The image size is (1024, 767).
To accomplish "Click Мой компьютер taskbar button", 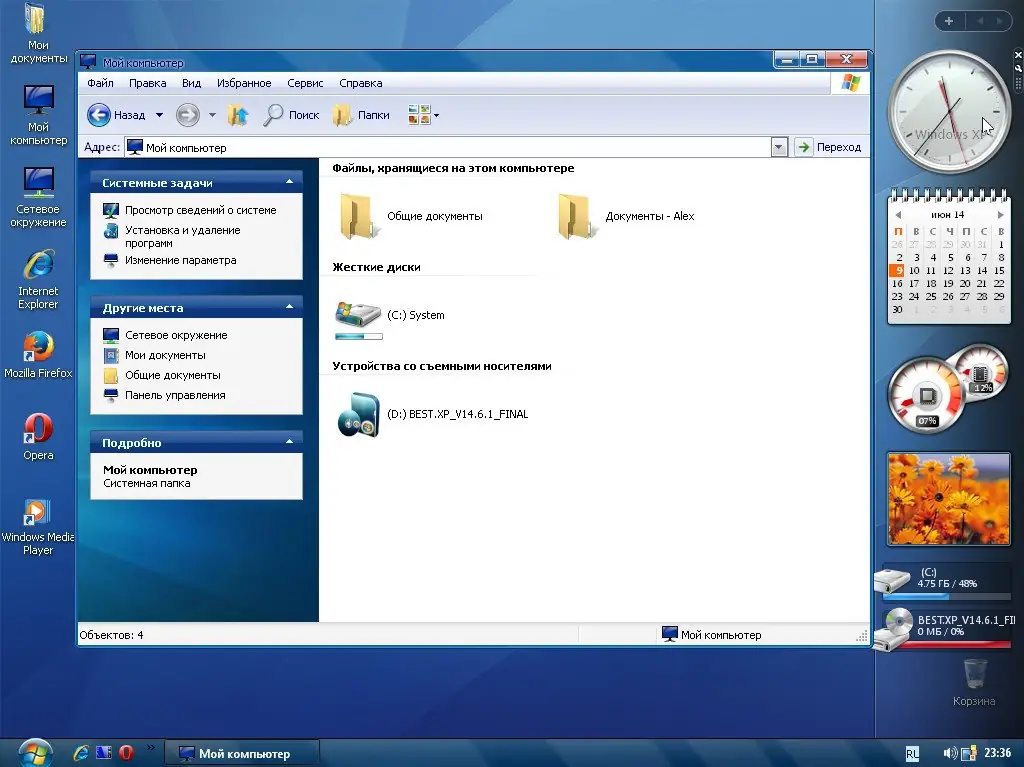I will pos(241,753).
